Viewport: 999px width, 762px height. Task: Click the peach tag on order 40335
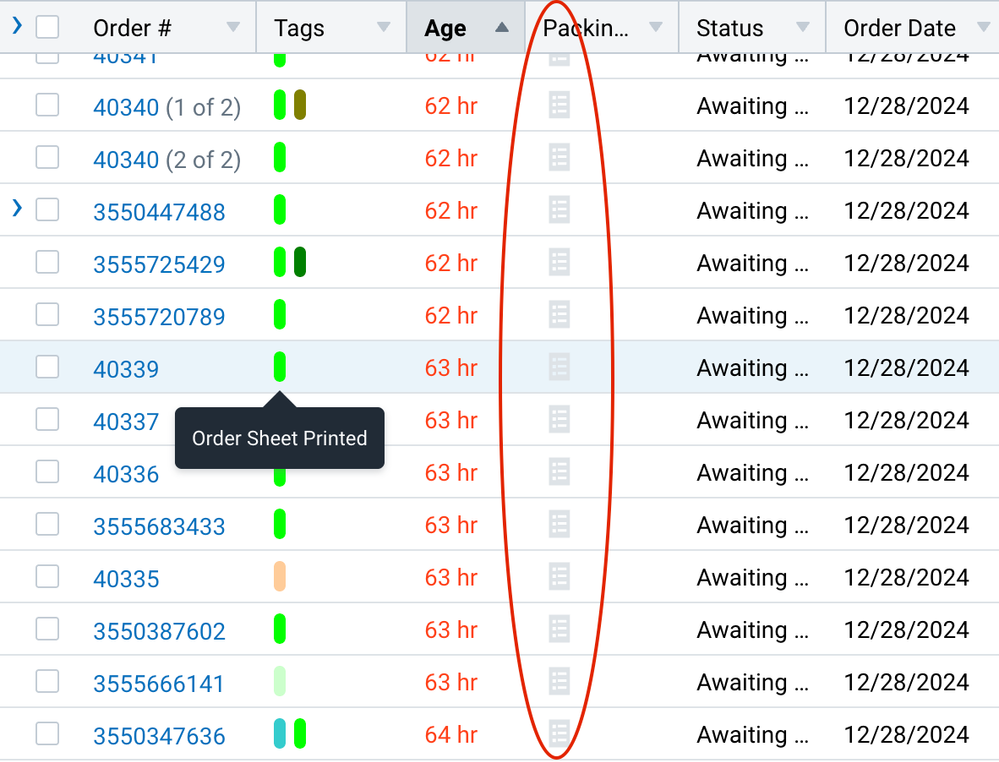[x=280, y=577]
